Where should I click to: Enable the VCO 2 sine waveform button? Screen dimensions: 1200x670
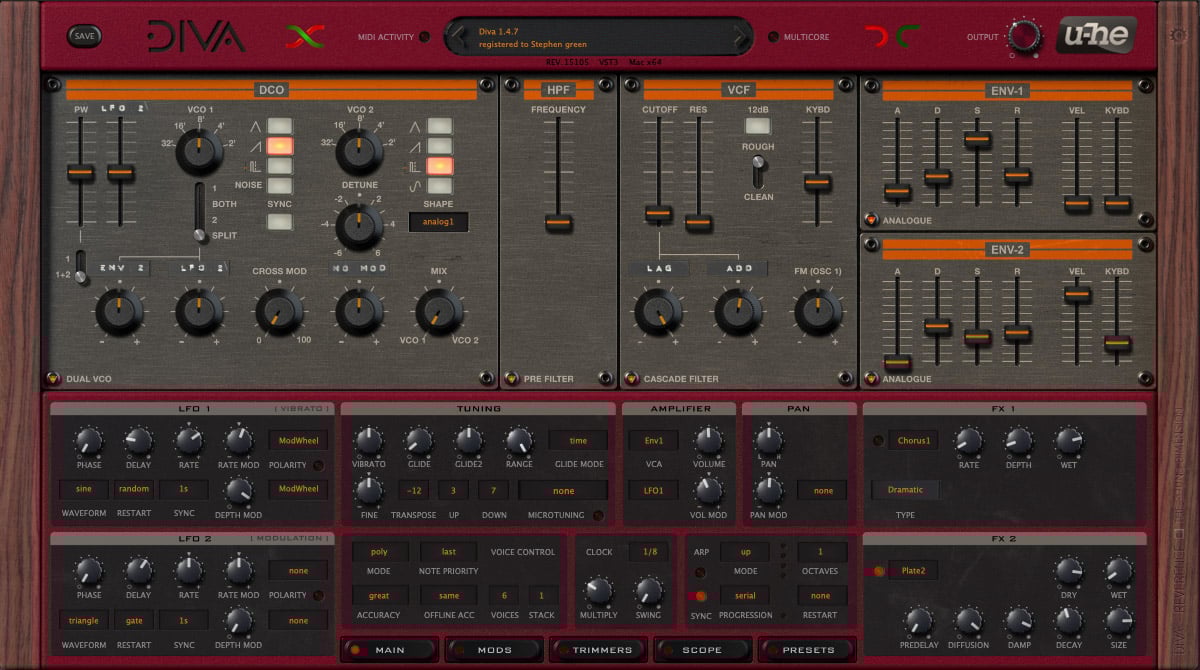pos(439,185)
